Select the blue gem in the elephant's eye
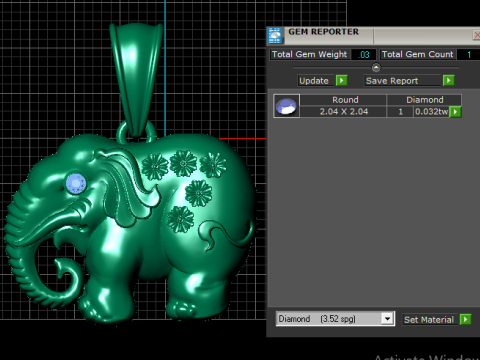The width and height of the screenshot is (480, 360). coord(76,183)
